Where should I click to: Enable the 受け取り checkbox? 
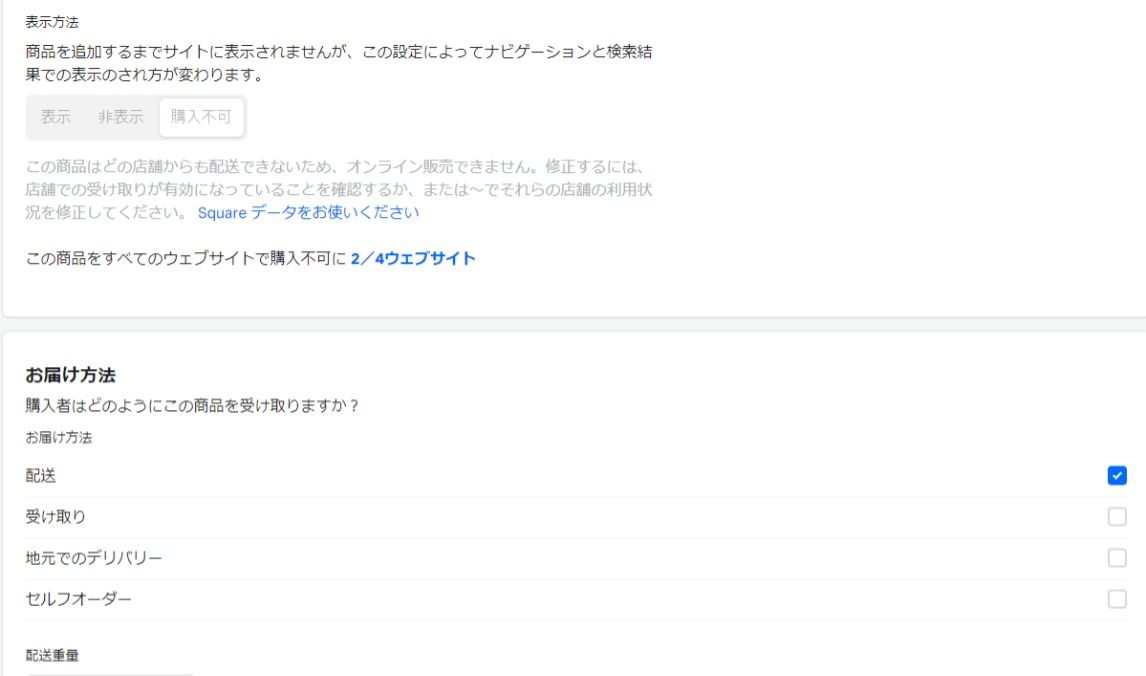1117,517
